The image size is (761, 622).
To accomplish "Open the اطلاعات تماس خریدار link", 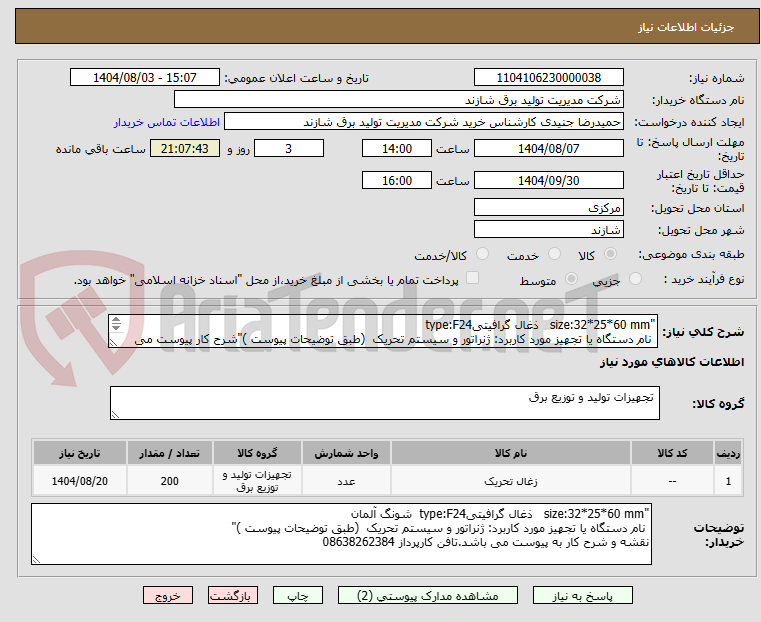I will (x=167, y=122).
